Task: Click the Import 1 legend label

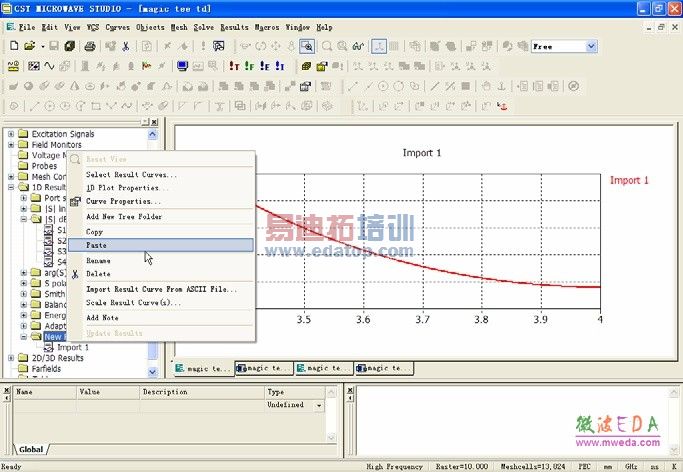Action: pyautogui.click(x=629, y=180)
